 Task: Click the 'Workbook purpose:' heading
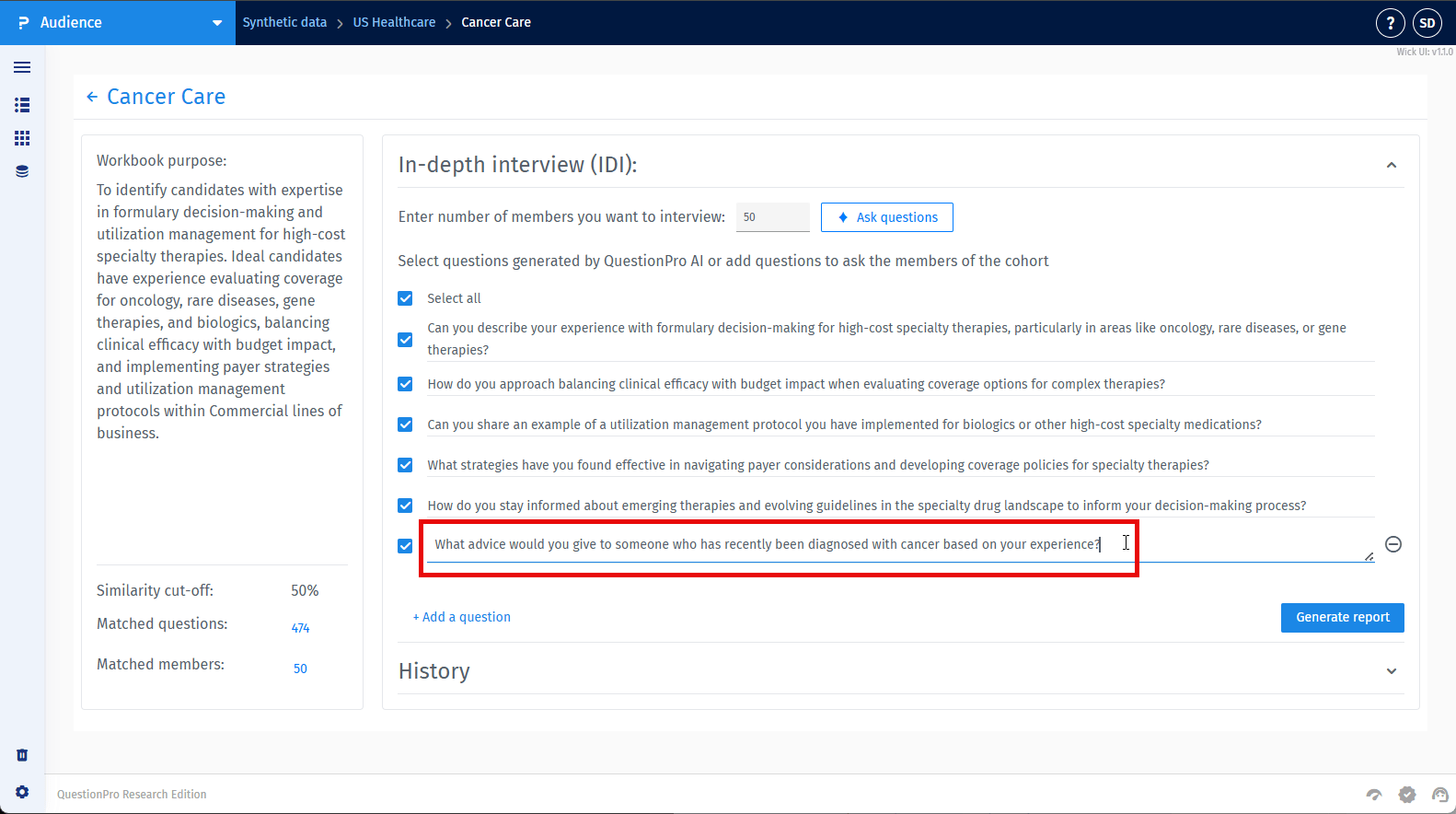pyautogui.click(x=162, y=160)
